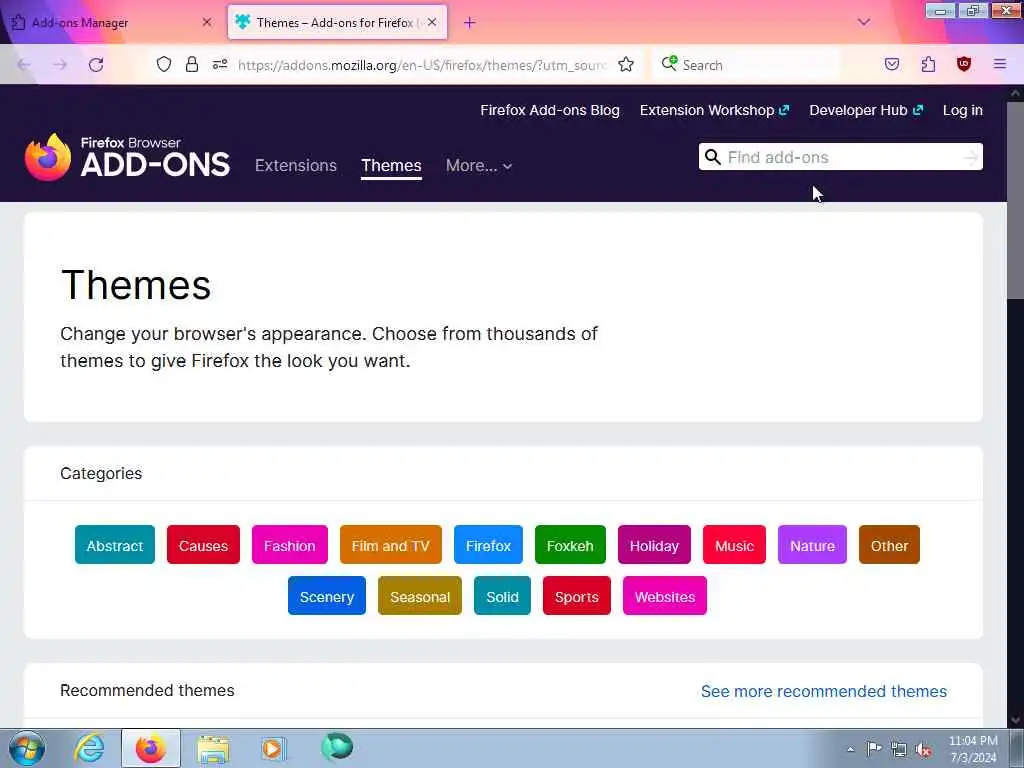
Task: Browse the Nature category
Action: 812,545
